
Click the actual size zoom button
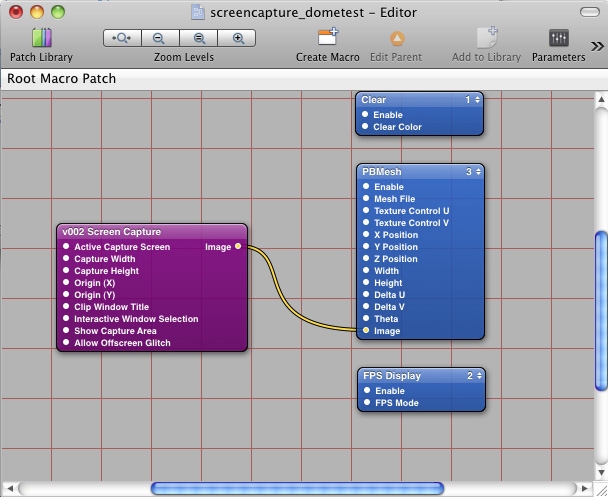click(199, 38)
